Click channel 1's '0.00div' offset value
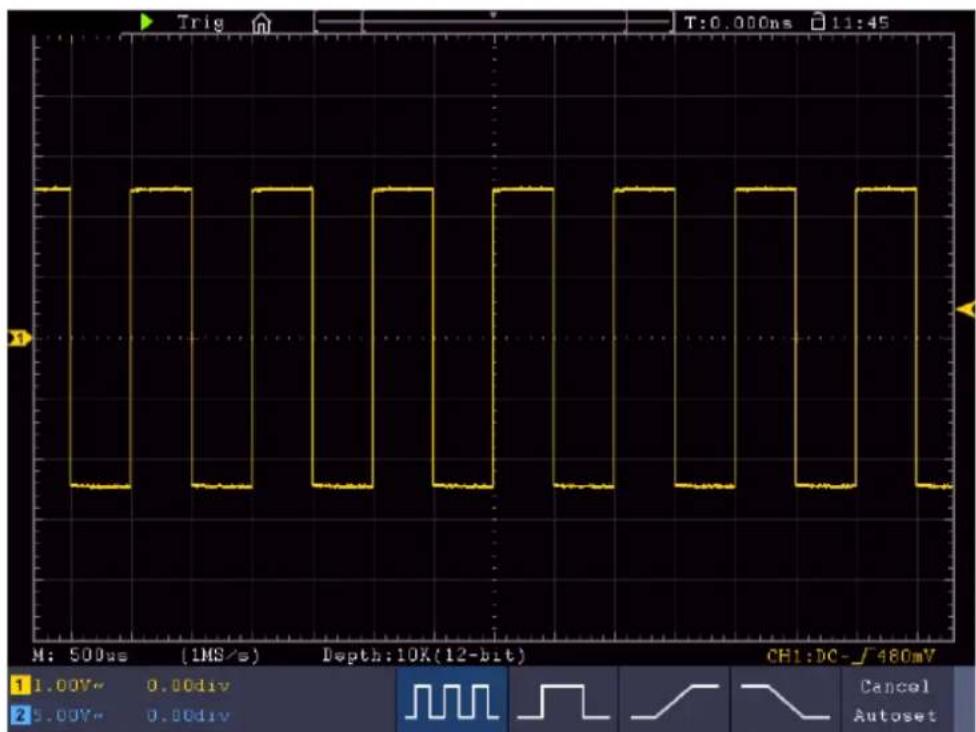 [188, 686]
